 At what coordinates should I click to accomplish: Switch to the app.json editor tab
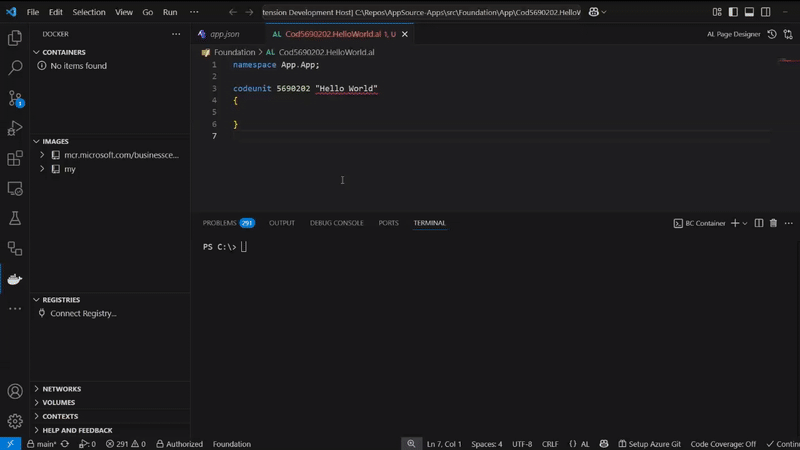pos(226,34)
